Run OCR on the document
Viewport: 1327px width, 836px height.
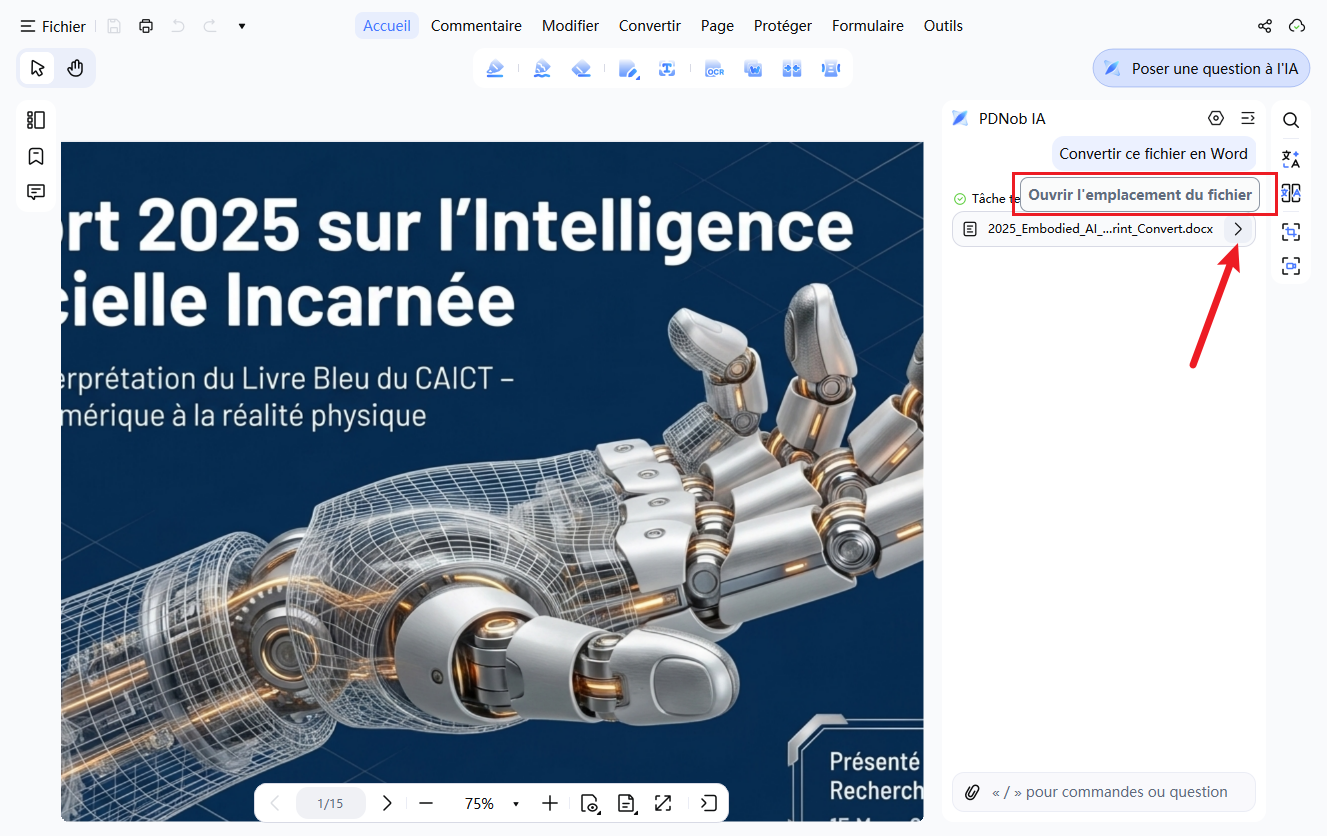pyautogui.click(x=714, y=68)
